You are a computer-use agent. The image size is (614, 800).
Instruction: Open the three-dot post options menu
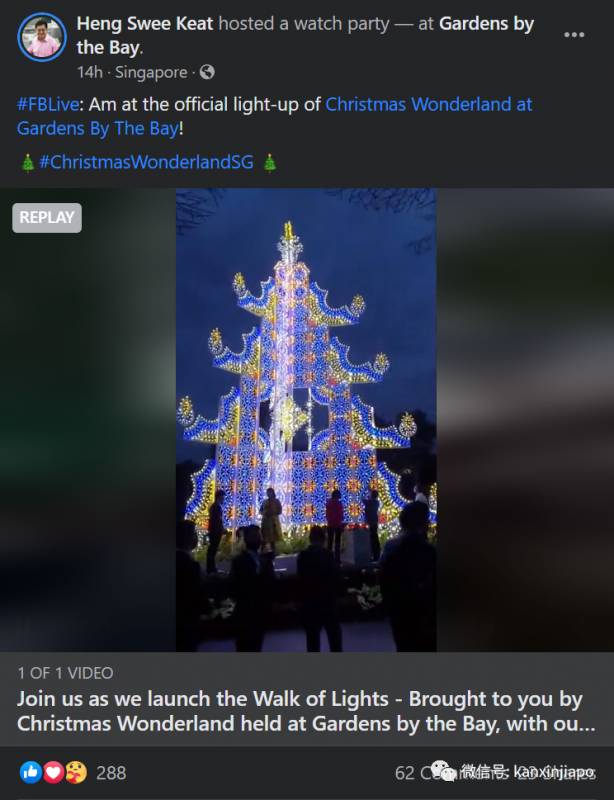point(574,35)
